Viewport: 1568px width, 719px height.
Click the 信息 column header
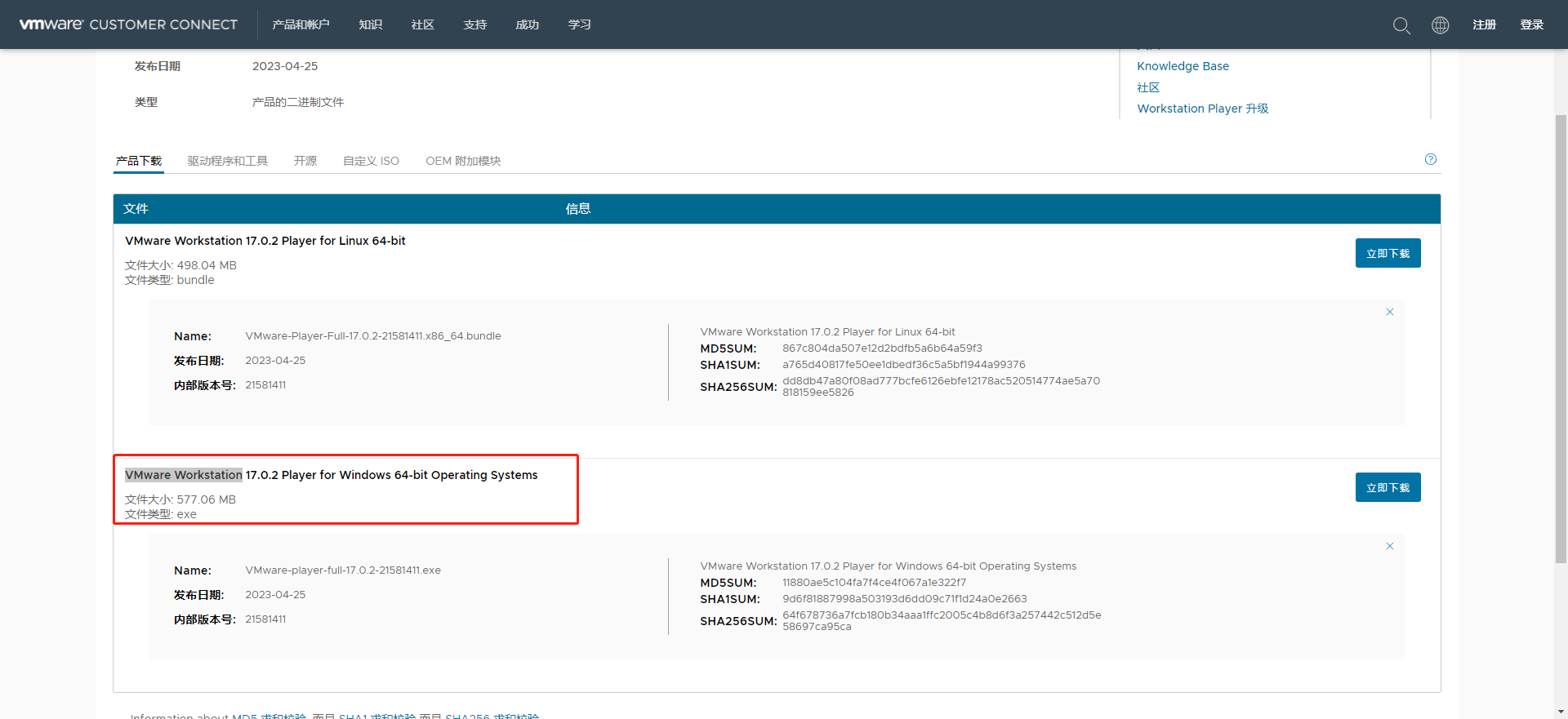pos(578,209)
